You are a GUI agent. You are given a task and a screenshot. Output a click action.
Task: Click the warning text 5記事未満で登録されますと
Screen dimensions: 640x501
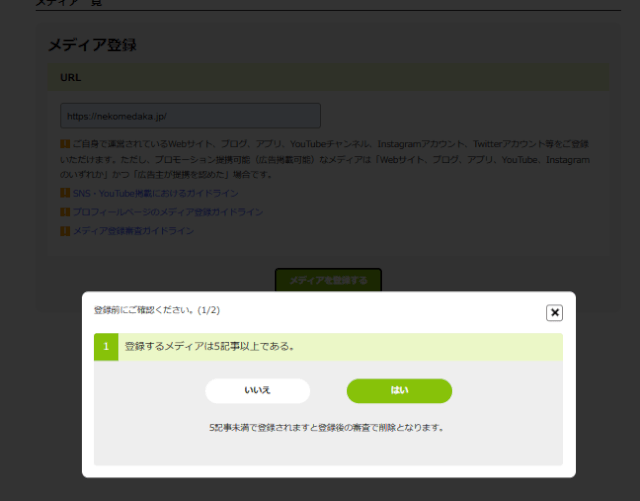point(326,427)
